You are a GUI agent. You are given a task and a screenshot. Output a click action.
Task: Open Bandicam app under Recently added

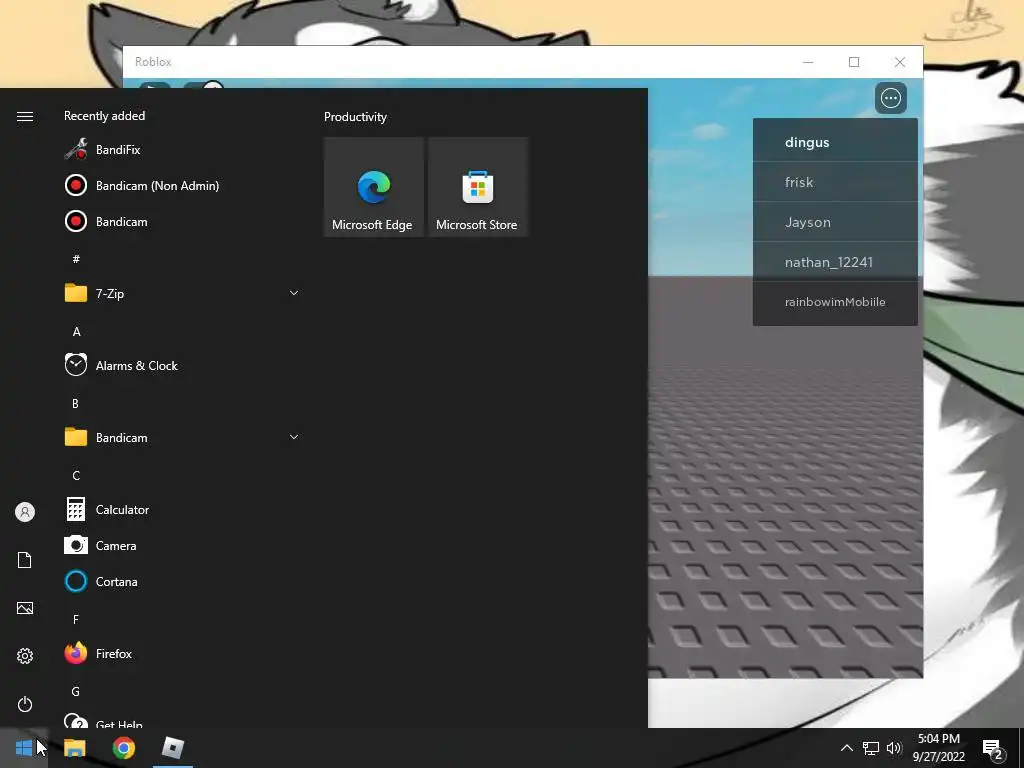[x=182, y=221]
